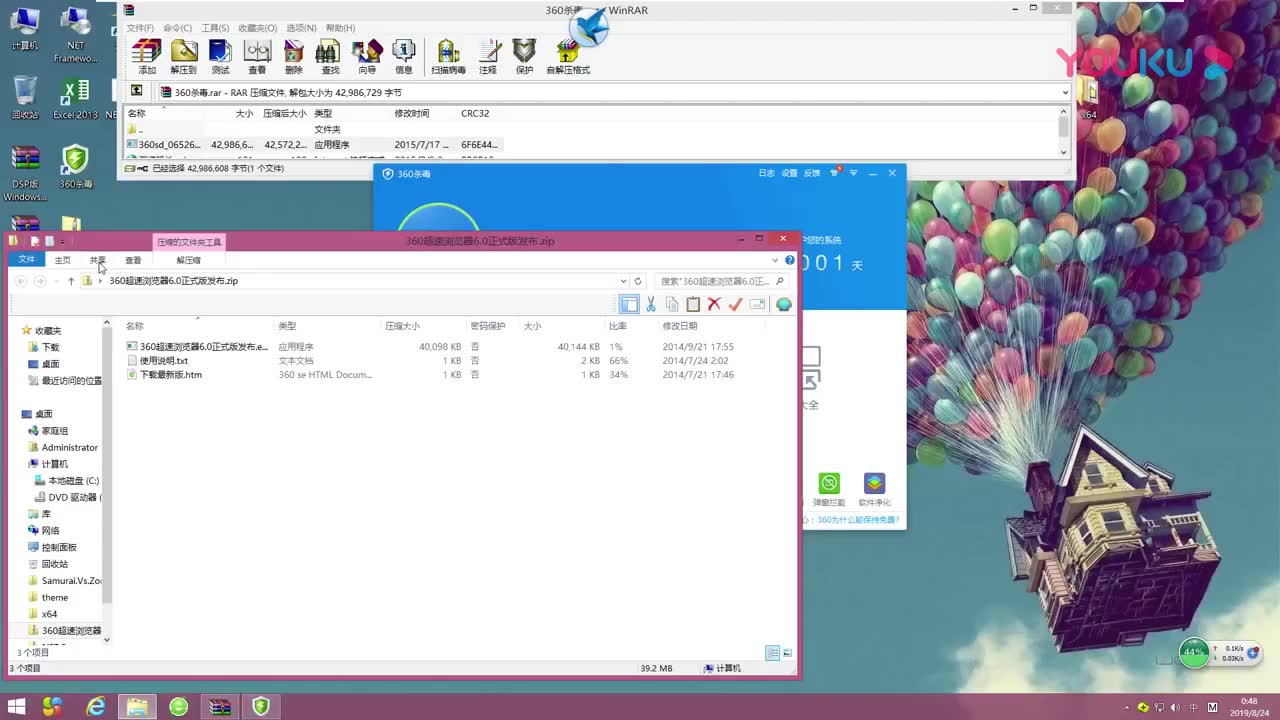Select the 下载最新版.htm file
The image size is (1280, 720).
tap(170, 375)
